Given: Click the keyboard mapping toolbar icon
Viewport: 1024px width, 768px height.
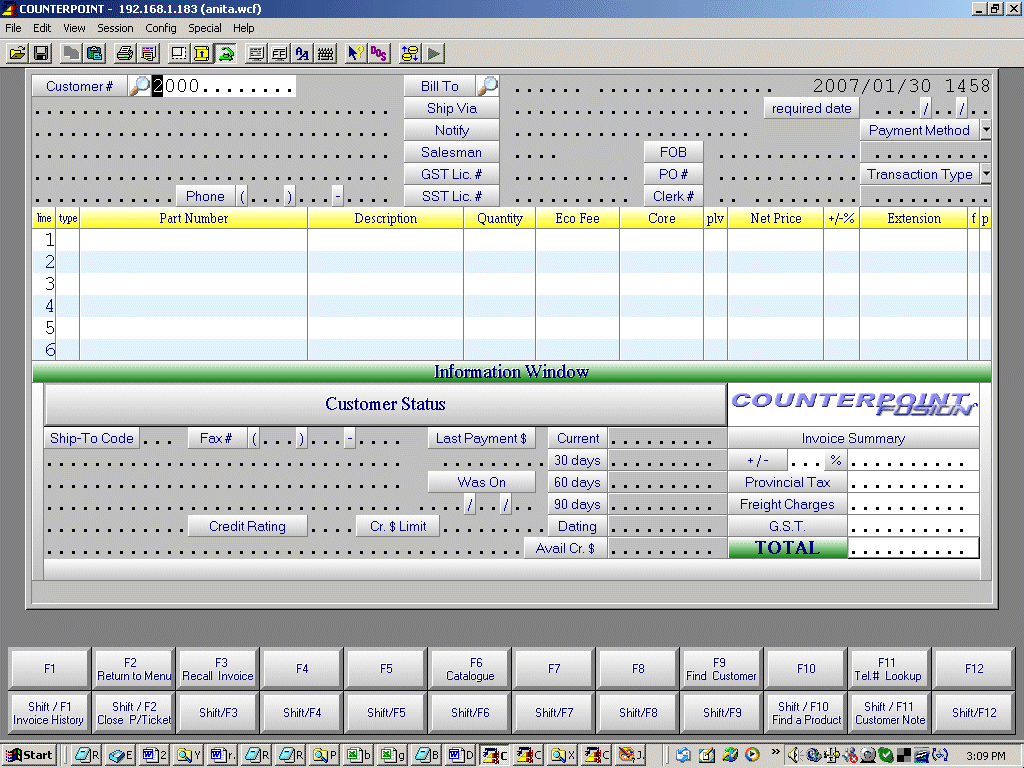Looking at the screenshot, I should (326, 53).
